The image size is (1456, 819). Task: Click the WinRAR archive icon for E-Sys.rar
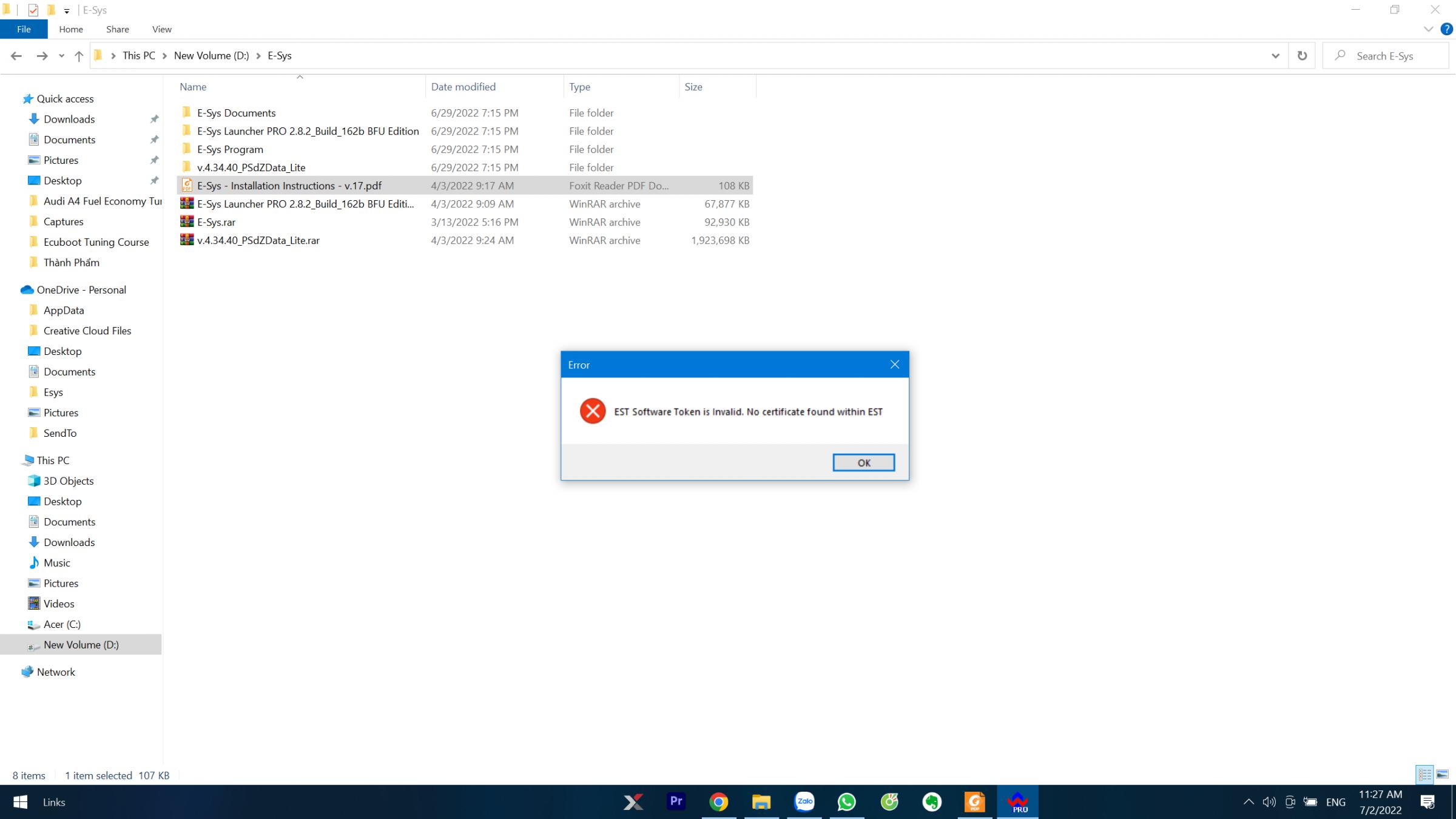[x=186, y=222]
